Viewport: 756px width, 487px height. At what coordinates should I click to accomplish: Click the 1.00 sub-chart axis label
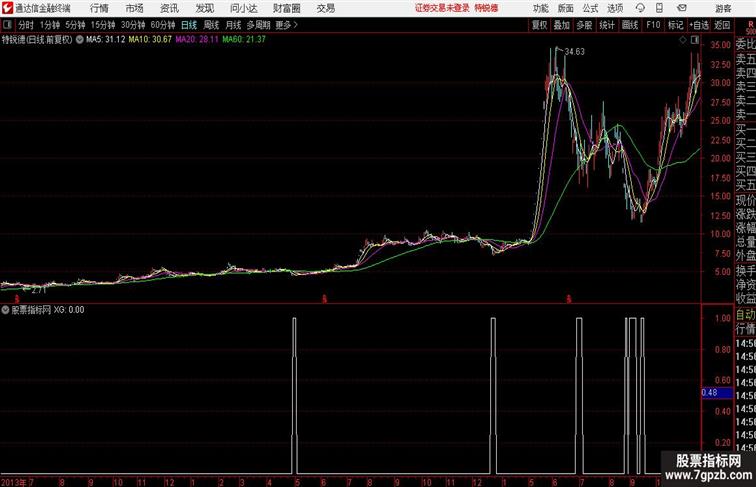point(723,318)
